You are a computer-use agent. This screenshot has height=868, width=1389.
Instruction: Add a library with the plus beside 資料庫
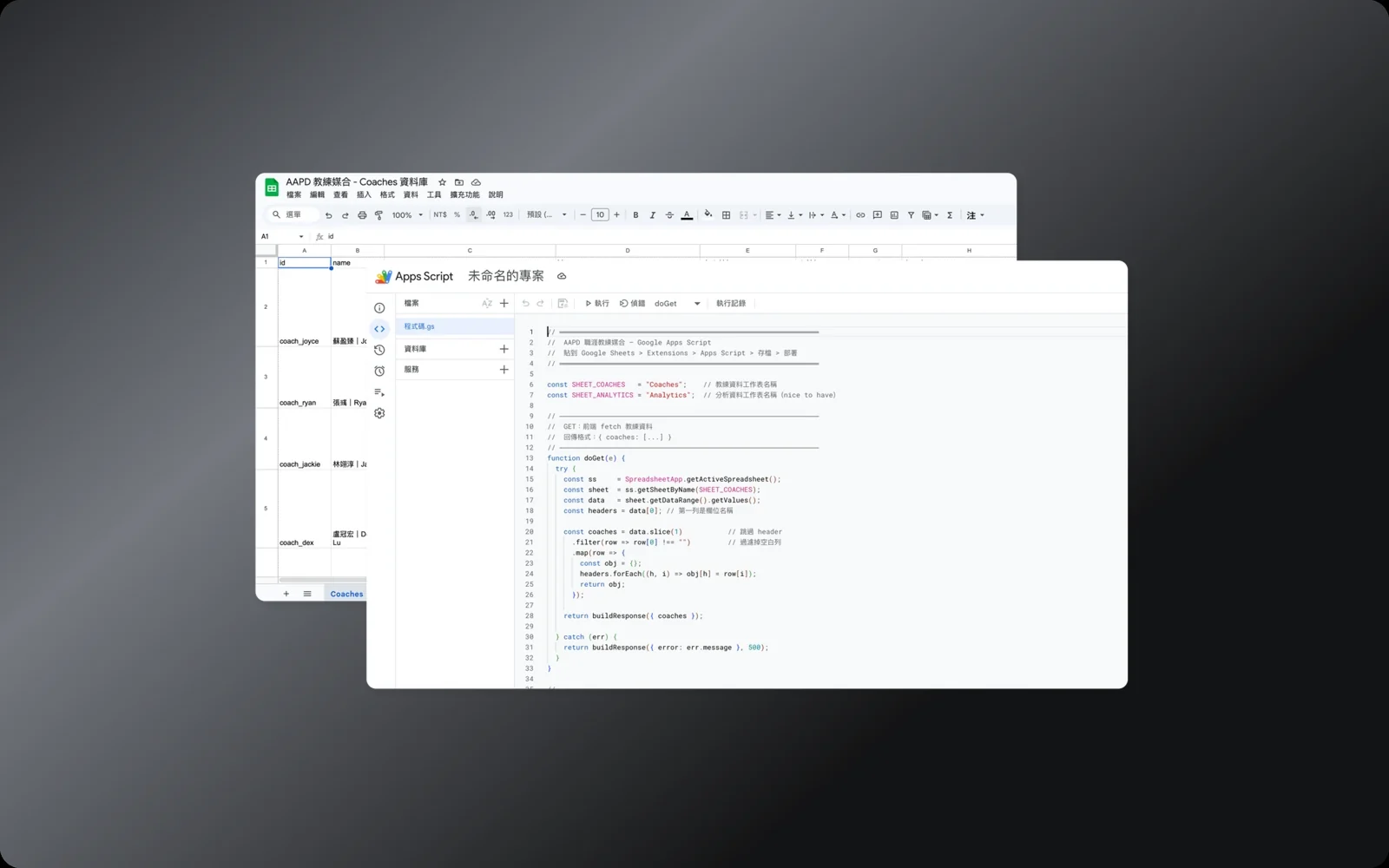tap(504, 349)
